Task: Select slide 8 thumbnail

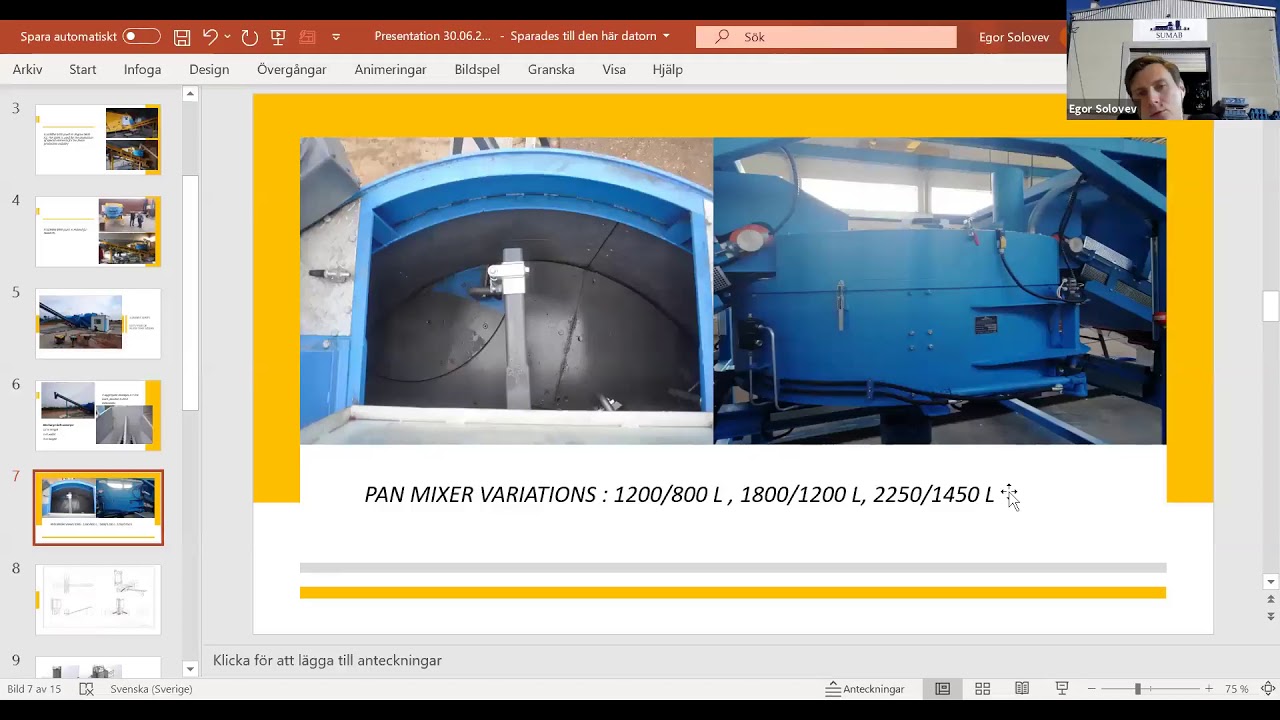Action: (98, 599)
